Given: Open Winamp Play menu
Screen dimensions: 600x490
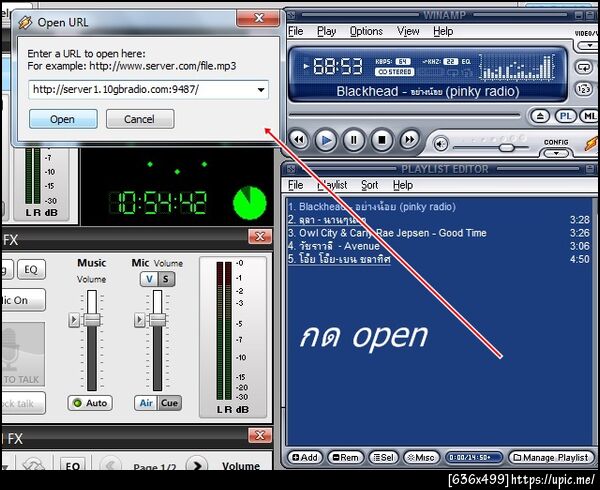Looking at the screenshot, I should [x=326, y=31].
